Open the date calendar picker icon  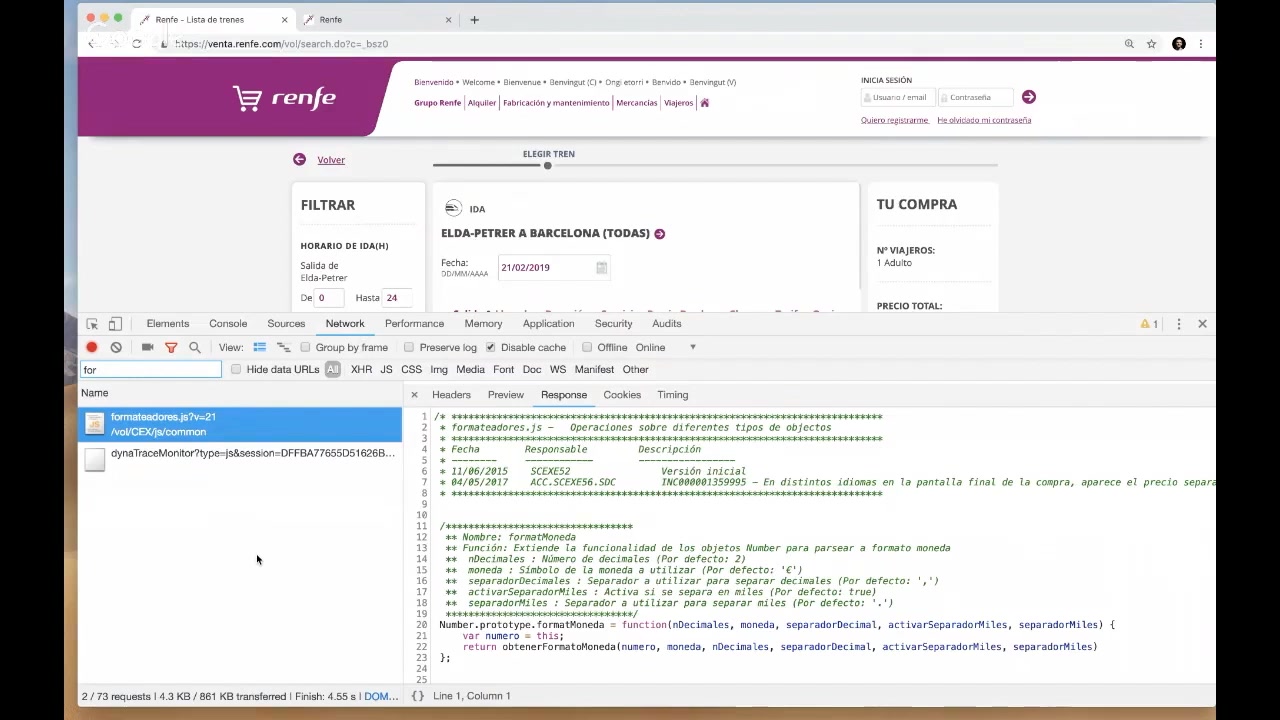[601, 268]
